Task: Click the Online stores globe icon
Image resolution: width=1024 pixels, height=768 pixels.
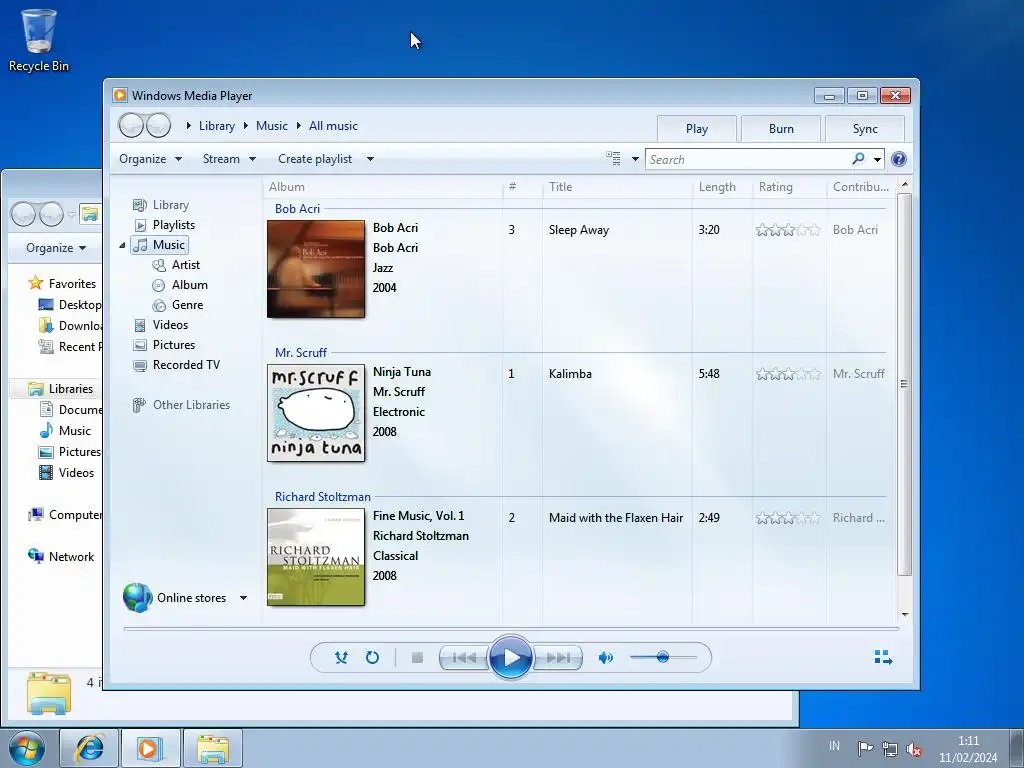Action: tap(137, 598)
